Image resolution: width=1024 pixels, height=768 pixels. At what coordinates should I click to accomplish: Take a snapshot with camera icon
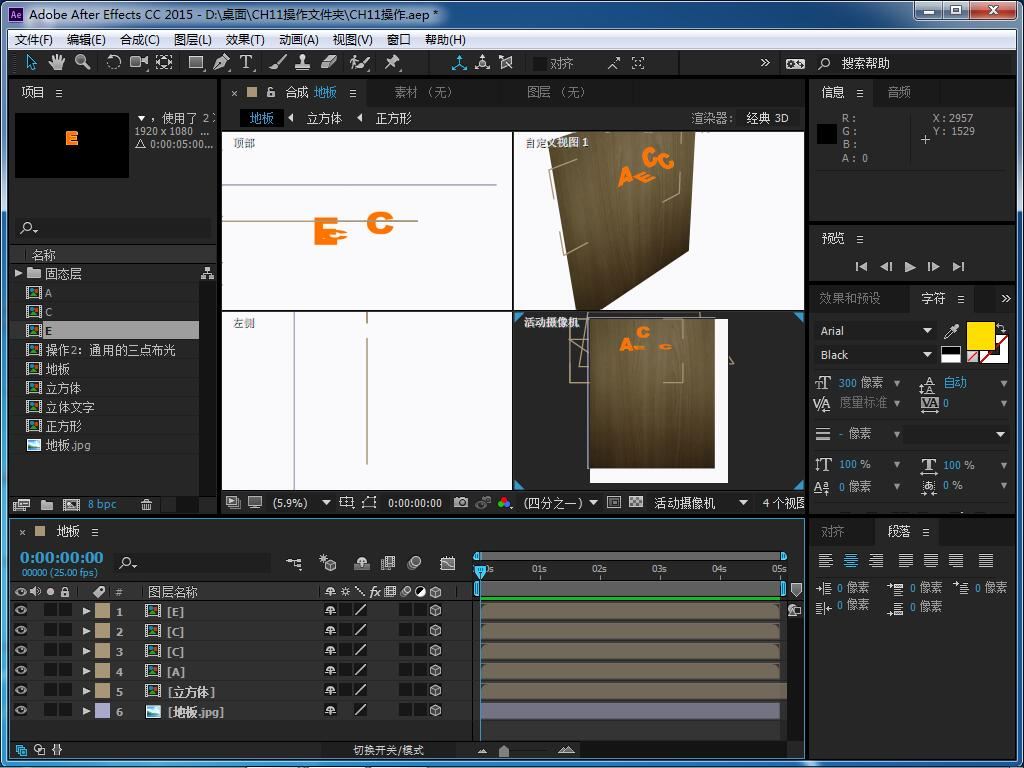[461, 503]
